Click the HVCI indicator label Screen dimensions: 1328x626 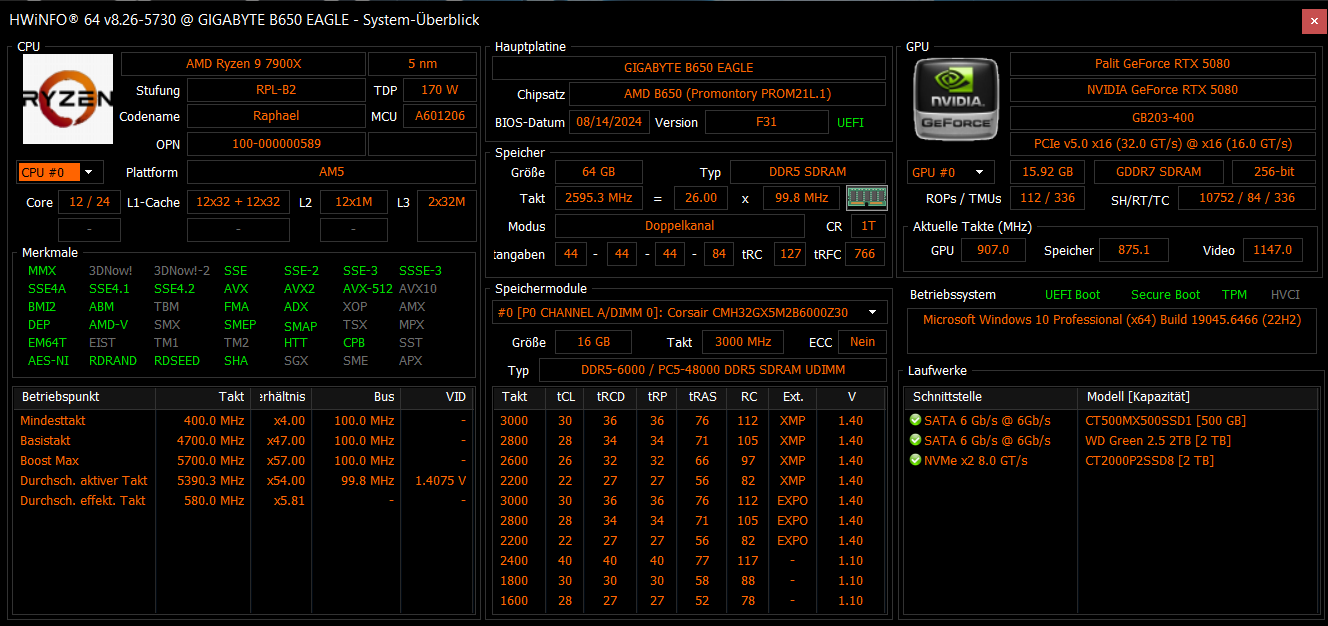click(1286, 295)
